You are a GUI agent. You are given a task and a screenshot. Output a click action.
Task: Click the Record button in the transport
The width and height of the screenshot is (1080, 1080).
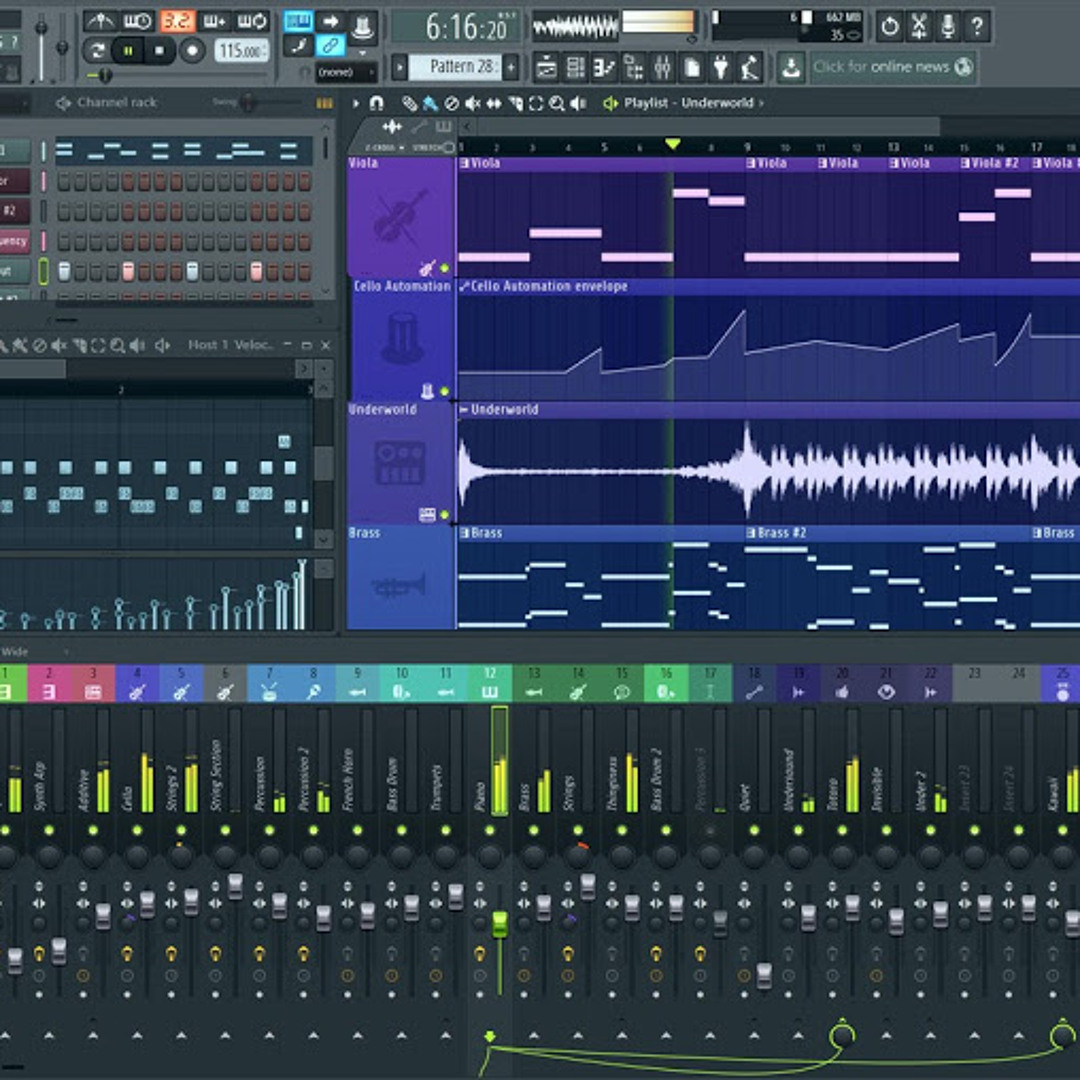pyautogui.click(x=192, y=50)
